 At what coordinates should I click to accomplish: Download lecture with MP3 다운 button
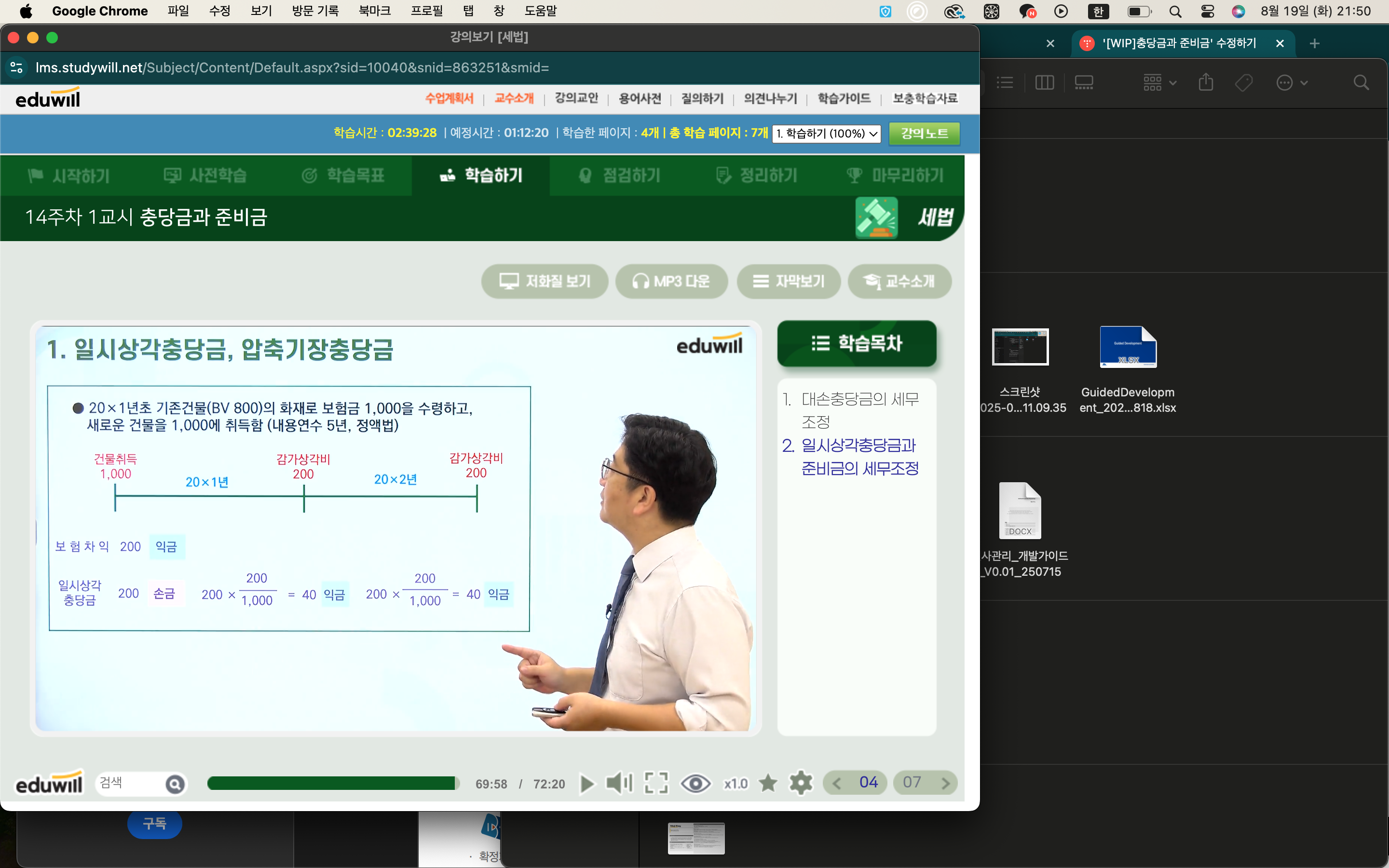pyautogui.click(x=671, y=281)
